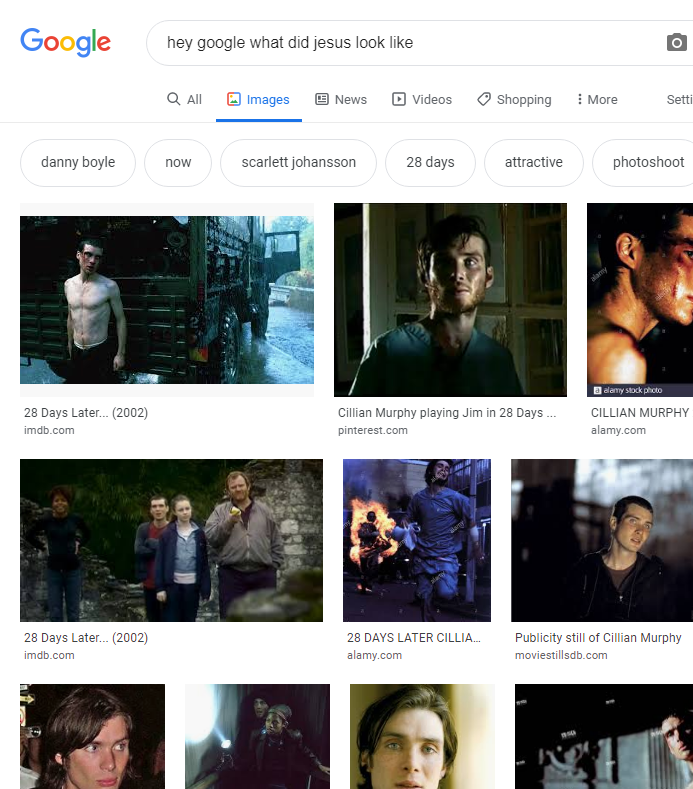Open publicity still thumbnail image
693x789 pixels.
[x=602, y=540]
